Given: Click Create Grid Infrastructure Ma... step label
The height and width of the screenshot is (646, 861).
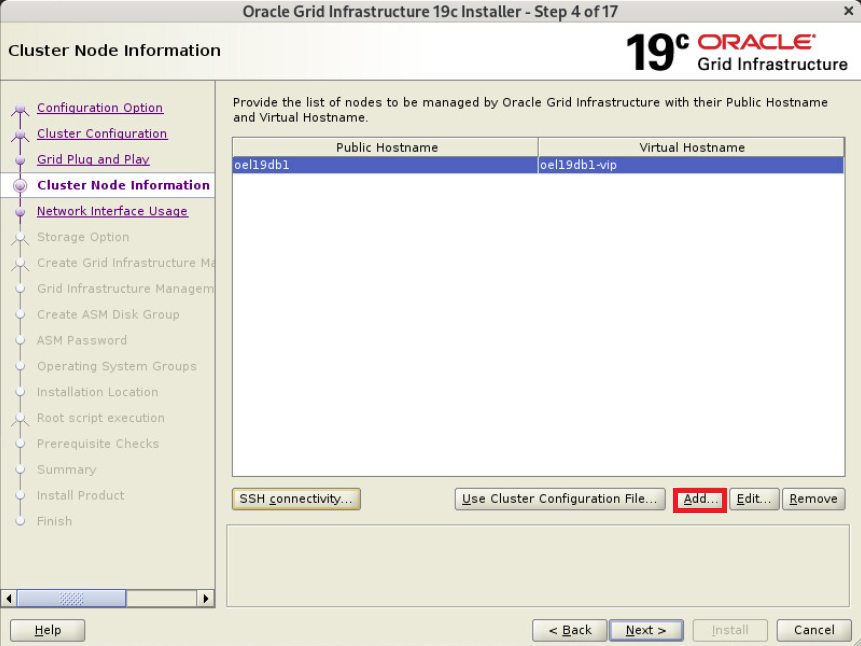Looking at the screenshot, I should point(126,263).
